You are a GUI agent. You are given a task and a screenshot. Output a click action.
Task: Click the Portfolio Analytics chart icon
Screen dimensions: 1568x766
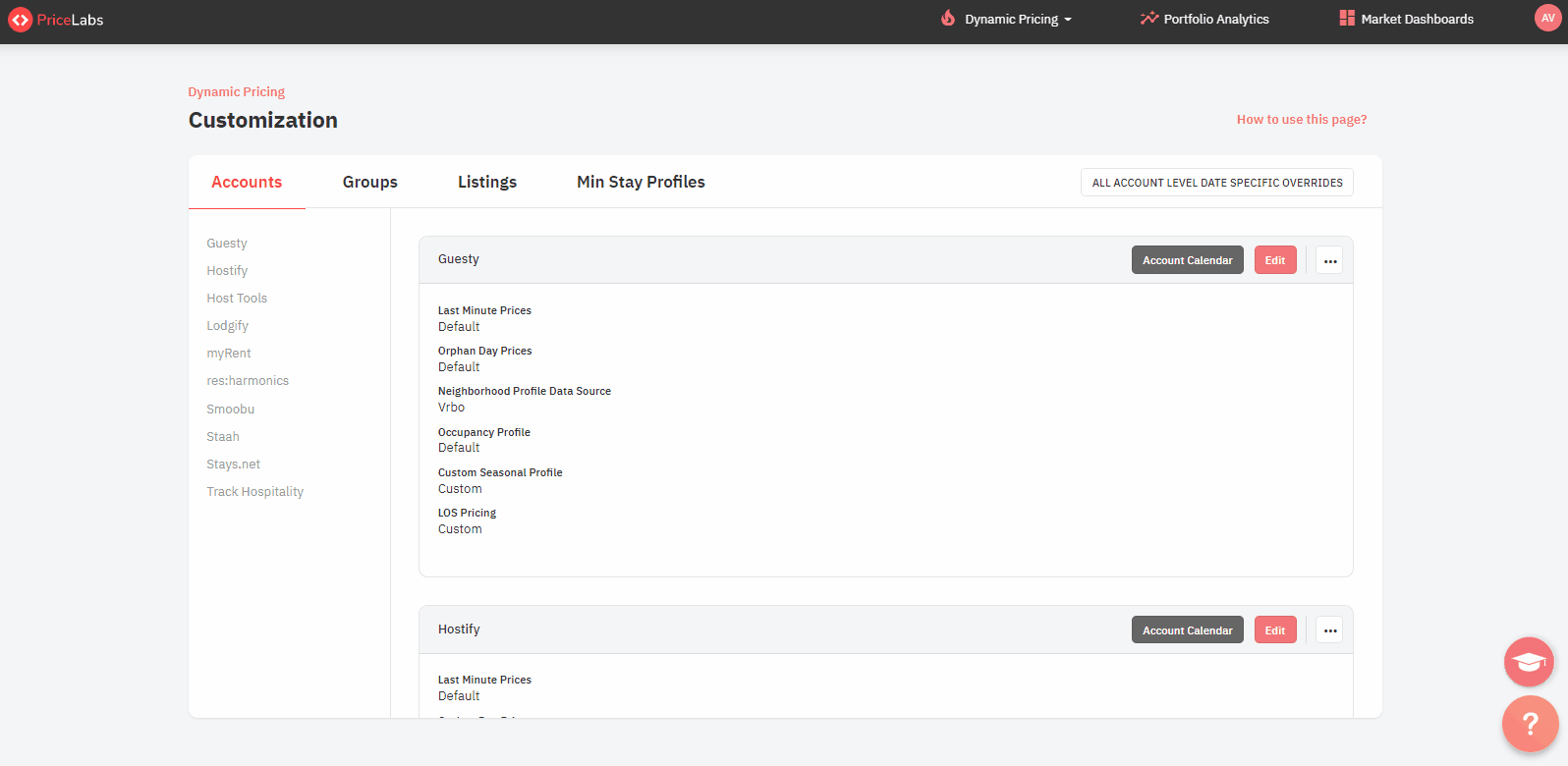point(1148,19)
